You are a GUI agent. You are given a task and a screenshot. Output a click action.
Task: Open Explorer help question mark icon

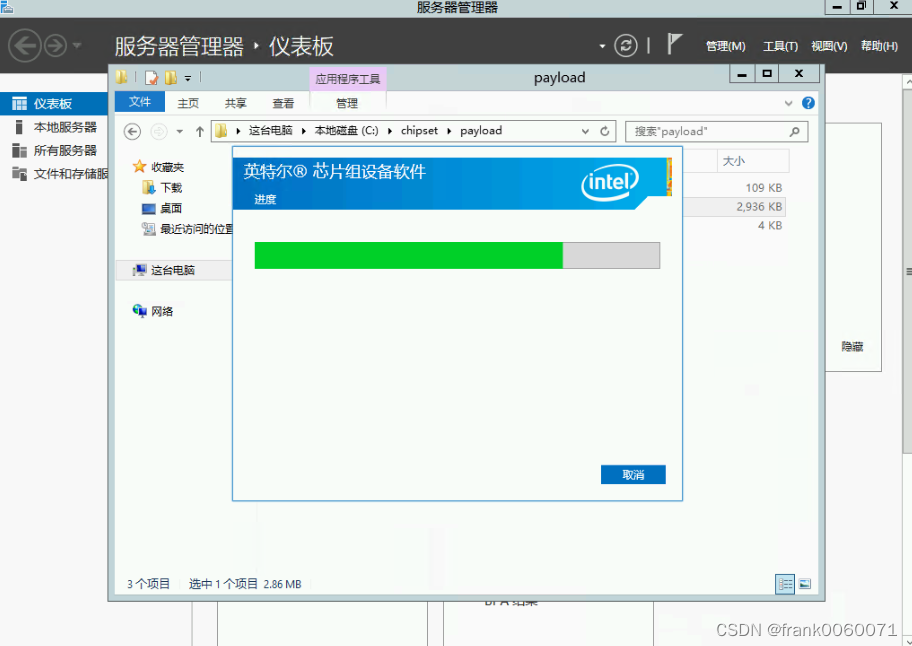[x=808, y=103]
